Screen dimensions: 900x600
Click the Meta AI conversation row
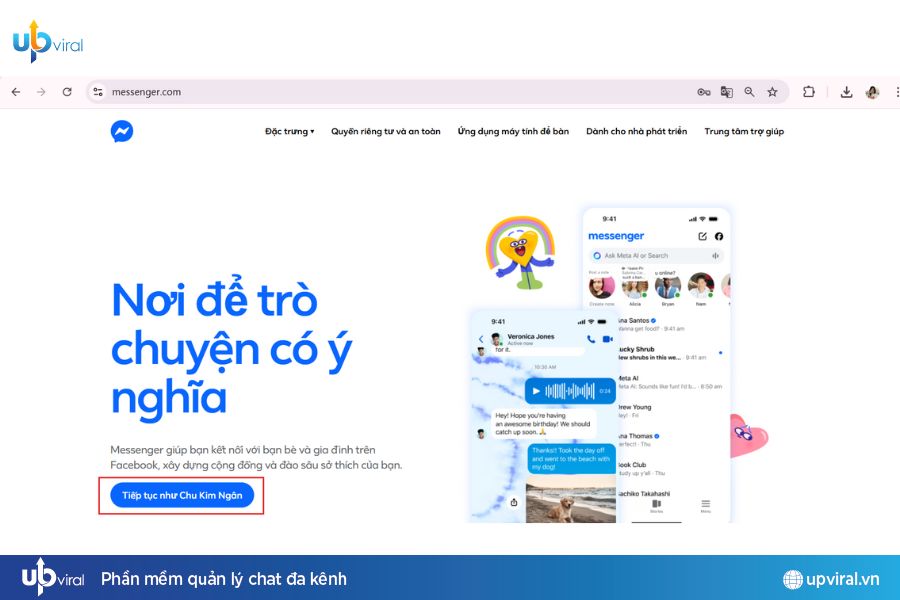click(x=669, y=382)
